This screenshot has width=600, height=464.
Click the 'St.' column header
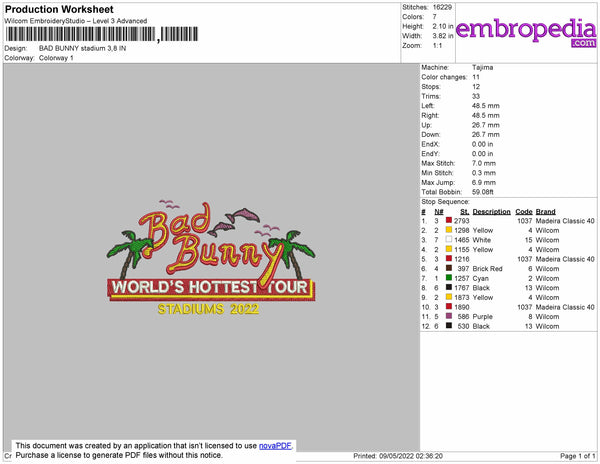point(465,212)
